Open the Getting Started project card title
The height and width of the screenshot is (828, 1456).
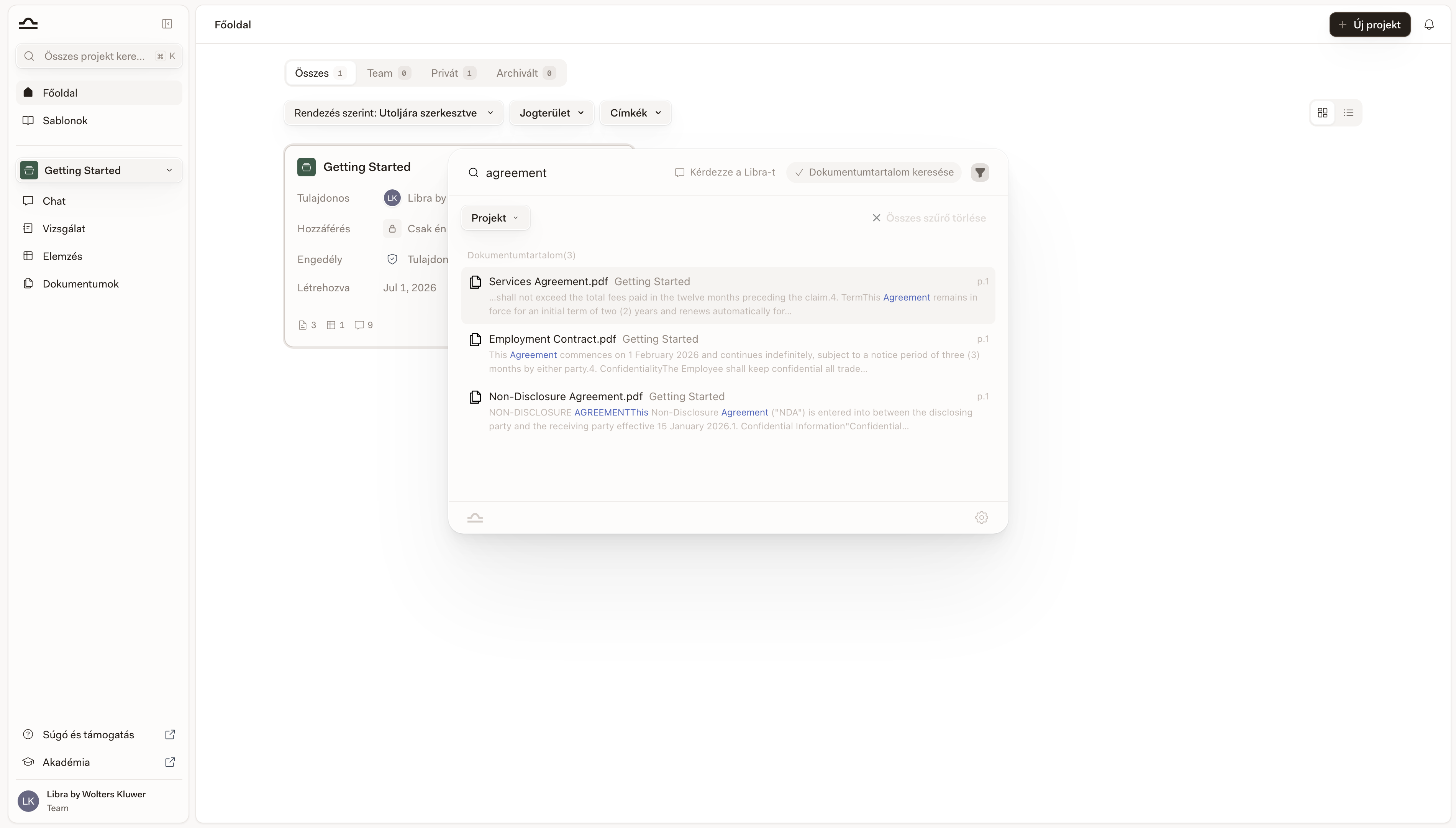pyautogui.click(x=367, y=167)
